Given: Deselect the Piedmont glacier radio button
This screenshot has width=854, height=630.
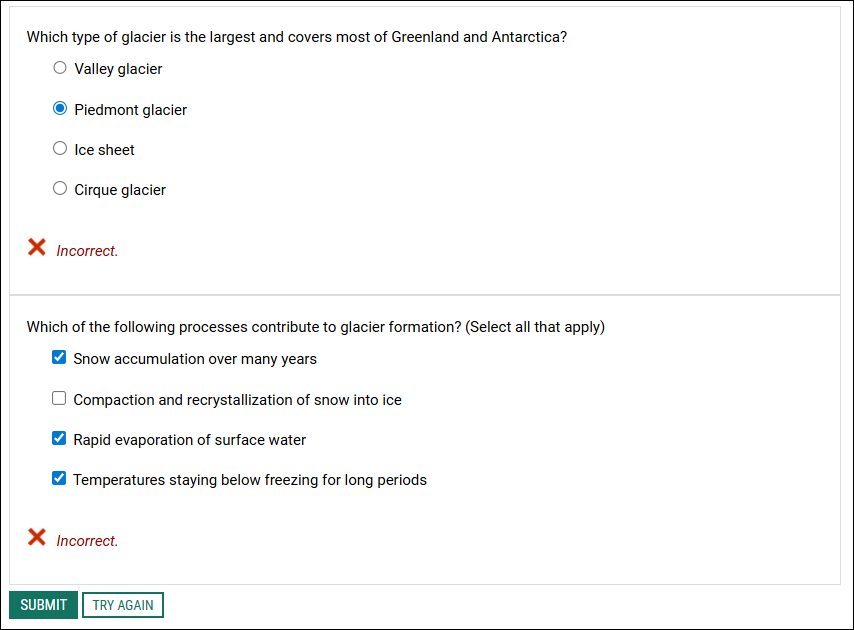Looking at the screenshot, I should (59, 108).
